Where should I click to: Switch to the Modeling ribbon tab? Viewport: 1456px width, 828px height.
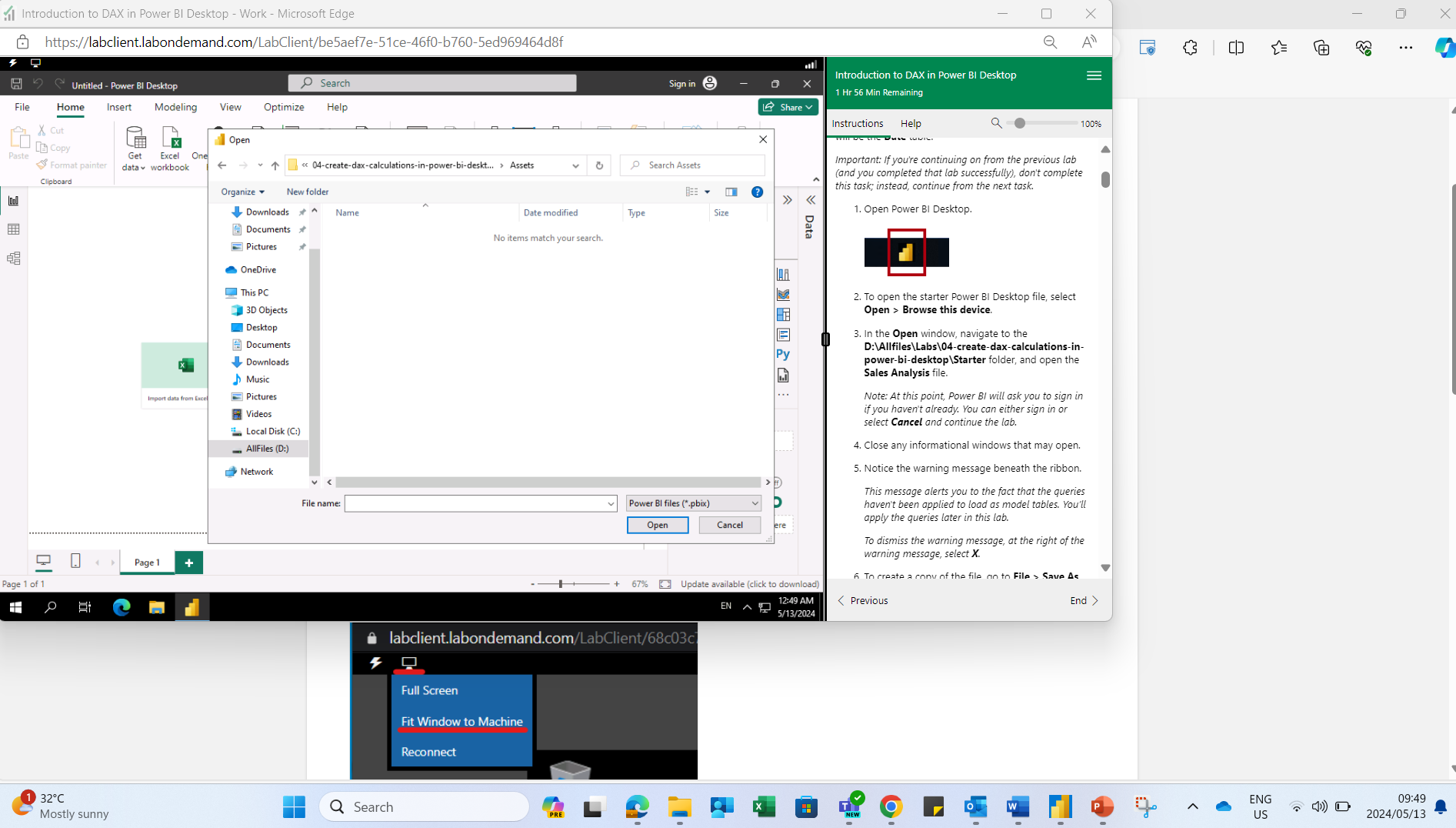175,107
